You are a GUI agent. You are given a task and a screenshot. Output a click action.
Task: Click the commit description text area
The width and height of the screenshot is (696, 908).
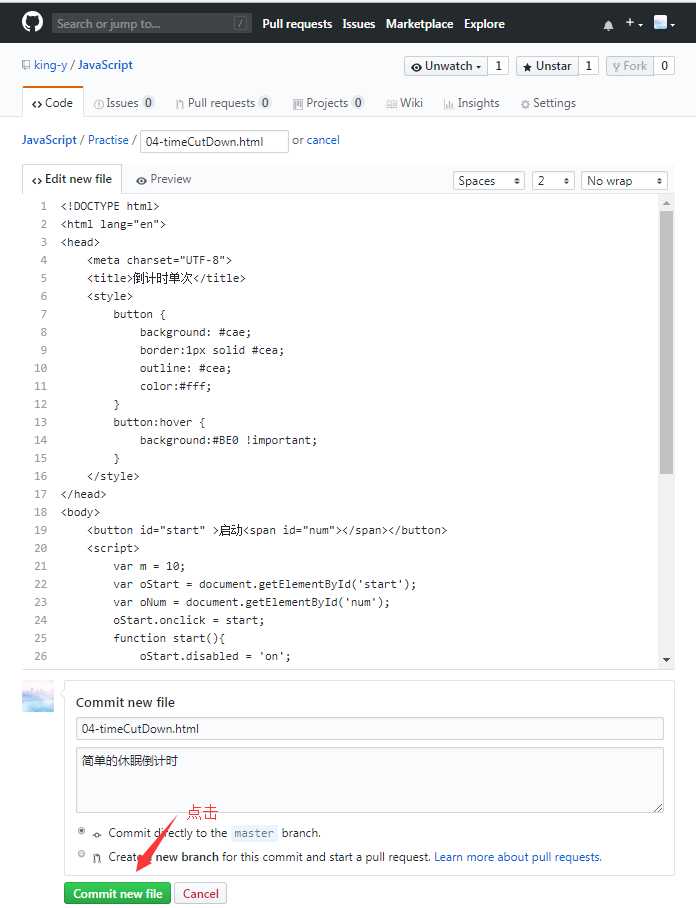coord(369,779)
